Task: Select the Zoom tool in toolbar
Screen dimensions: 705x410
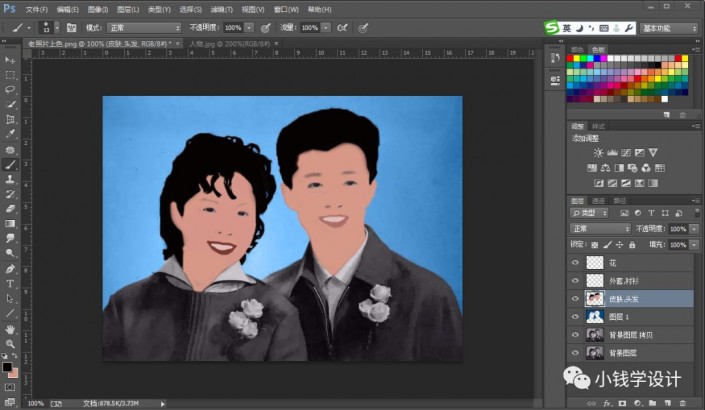Action: 10,343
